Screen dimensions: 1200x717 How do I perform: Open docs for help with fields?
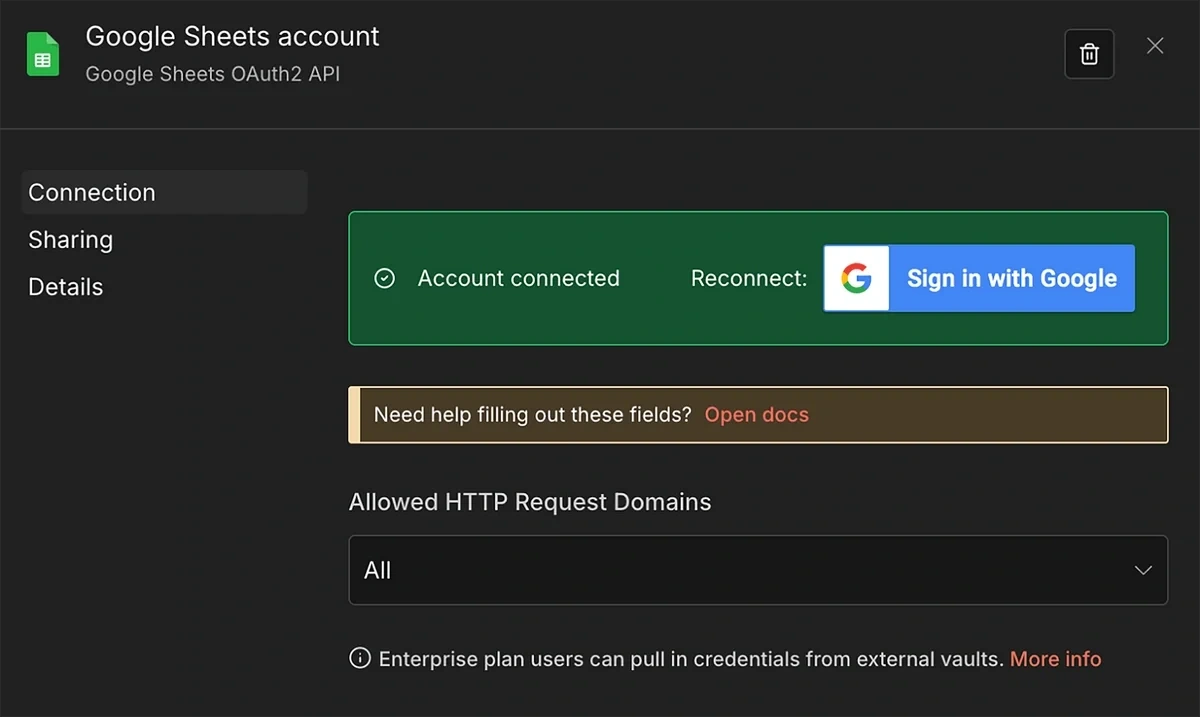point(756,414)
